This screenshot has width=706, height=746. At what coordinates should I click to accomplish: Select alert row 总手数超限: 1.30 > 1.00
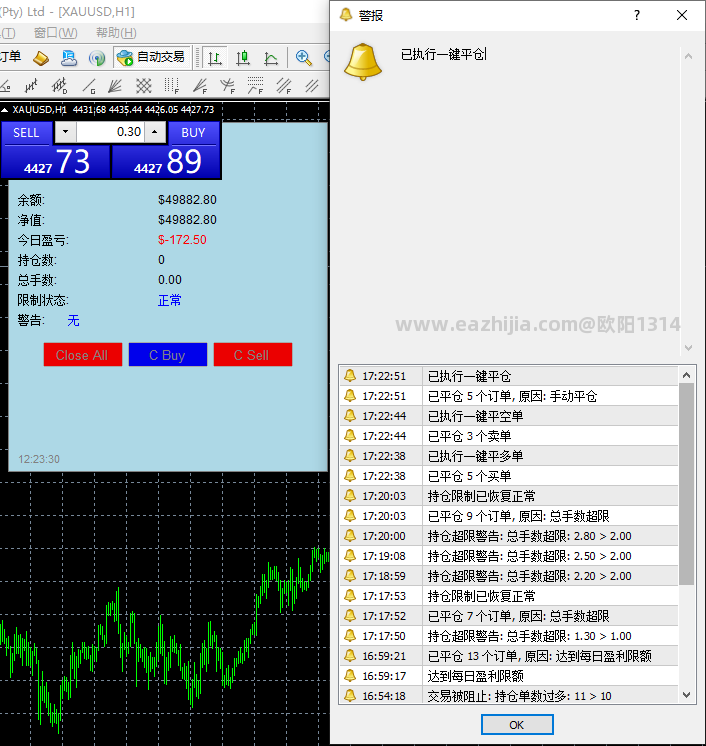(x=509, y=636)
